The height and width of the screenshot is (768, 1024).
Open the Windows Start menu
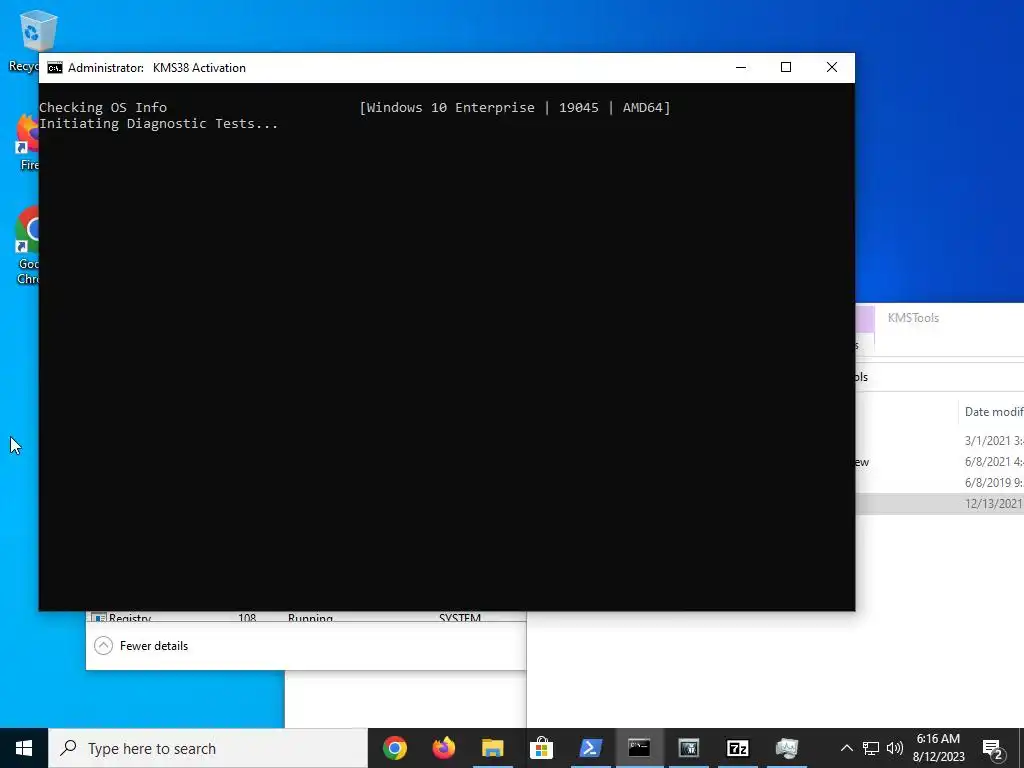[24, 748]
